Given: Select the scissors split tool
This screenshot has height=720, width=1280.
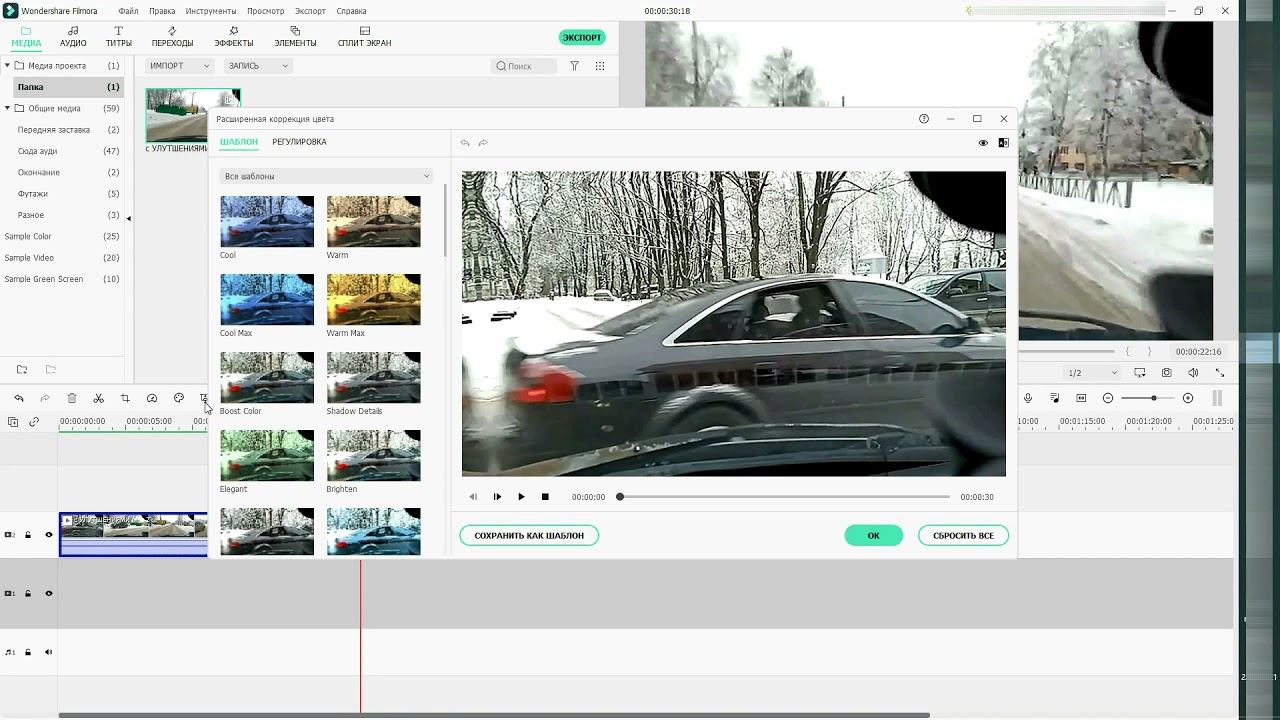Looking at the screenshot, I should 98,398.
